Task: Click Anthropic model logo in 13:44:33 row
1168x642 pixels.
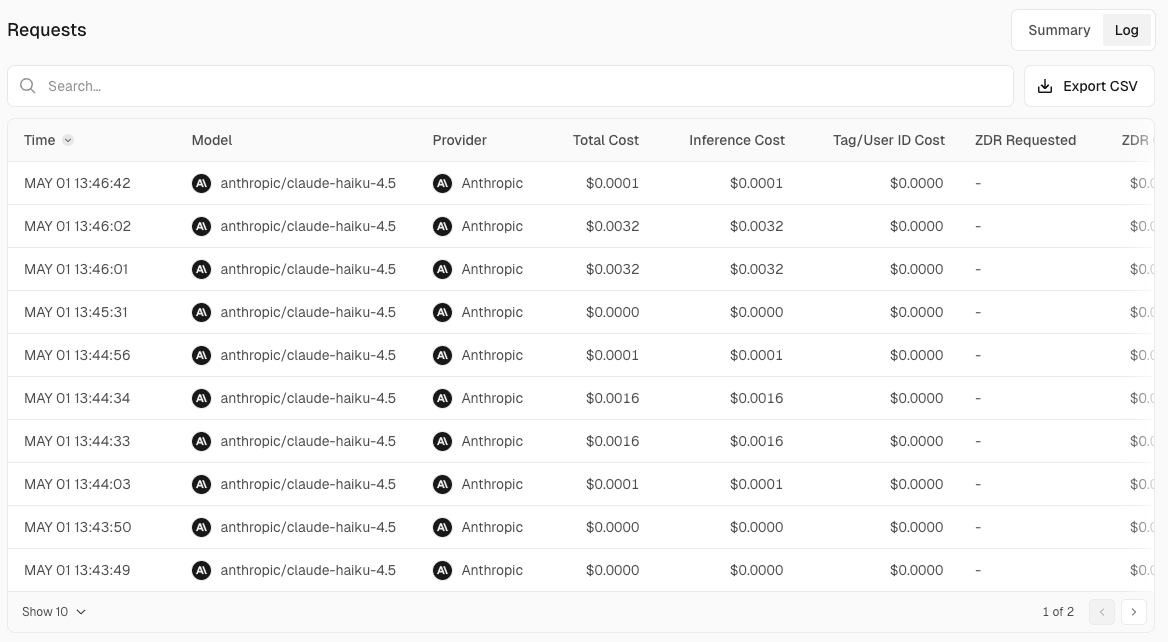Action: (x=201, y=442)
